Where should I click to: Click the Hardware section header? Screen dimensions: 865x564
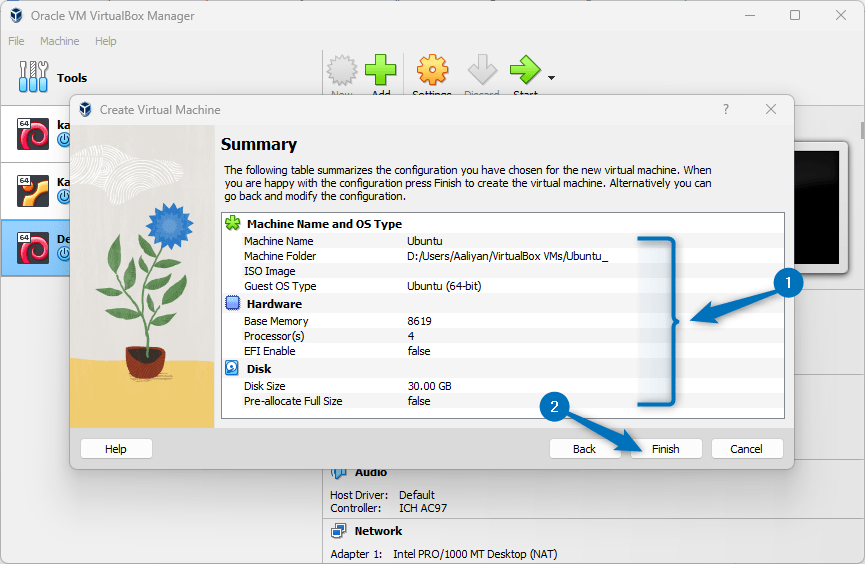274,304
